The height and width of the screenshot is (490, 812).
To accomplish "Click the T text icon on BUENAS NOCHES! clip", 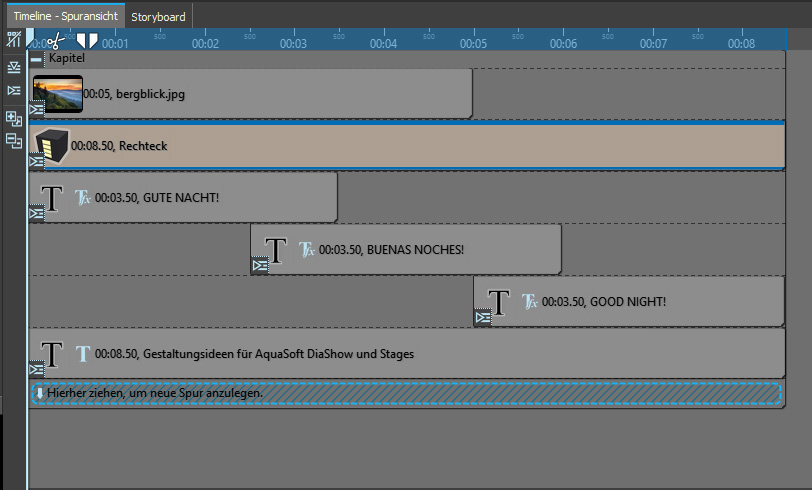I will (x=276, y=250).
